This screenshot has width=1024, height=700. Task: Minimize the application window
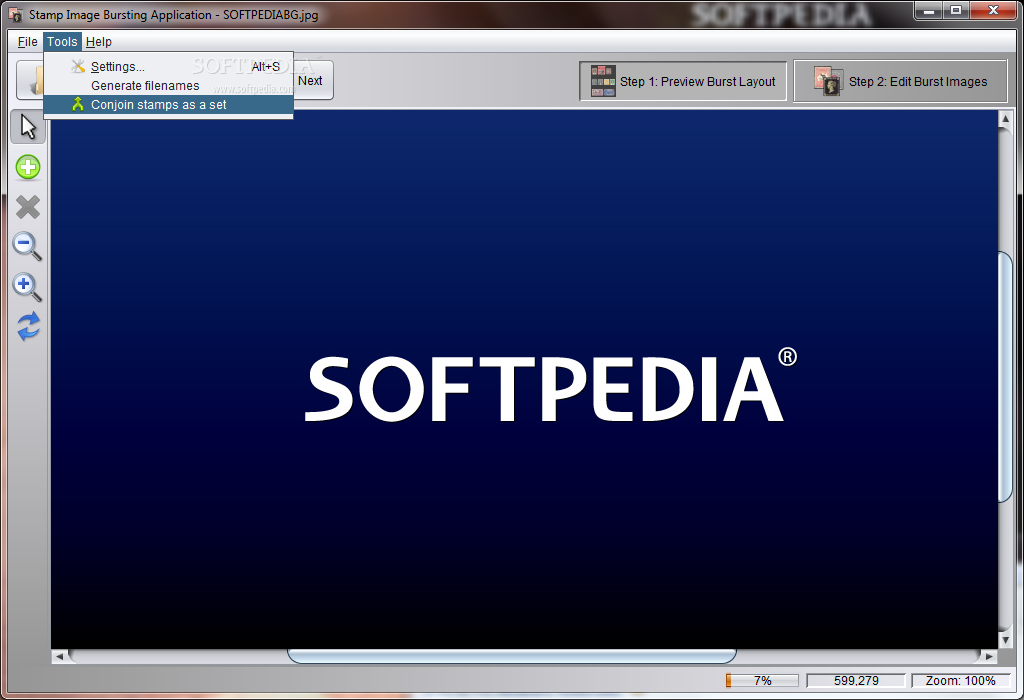tap(928, 10)
